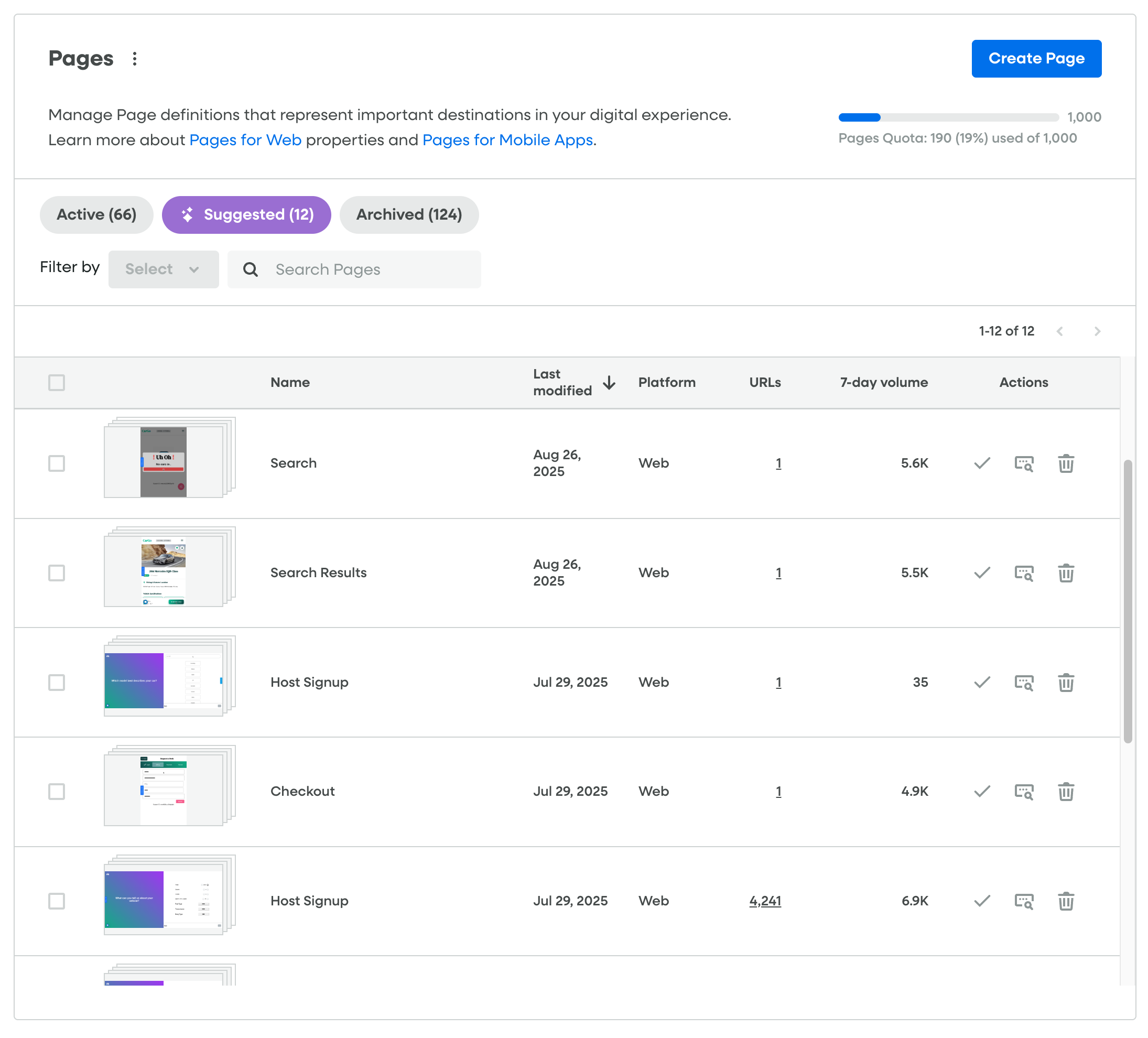Click inside the Search Pages field

pyautogui.click(x=364, y=269)
